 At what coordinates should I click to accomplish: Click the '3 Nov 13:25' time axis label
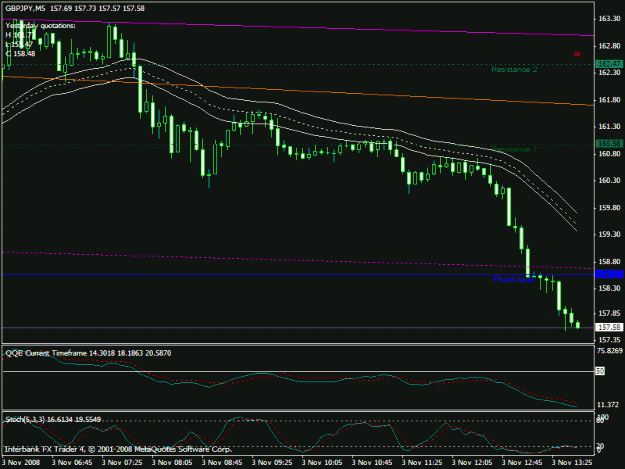coord(572,463)
